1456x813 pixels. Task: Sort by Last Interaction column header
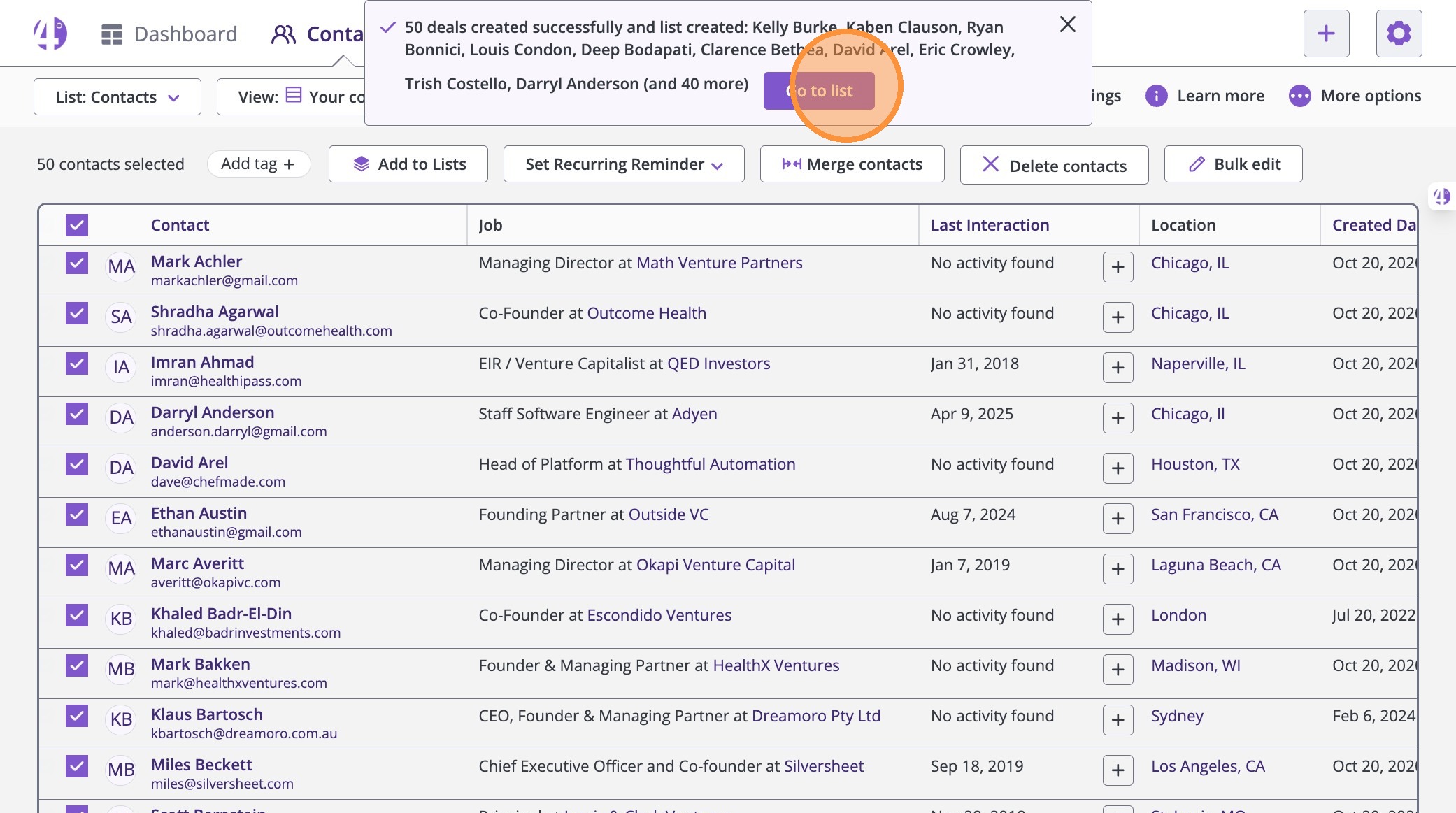pyautogui.click(x=990, y=225)
